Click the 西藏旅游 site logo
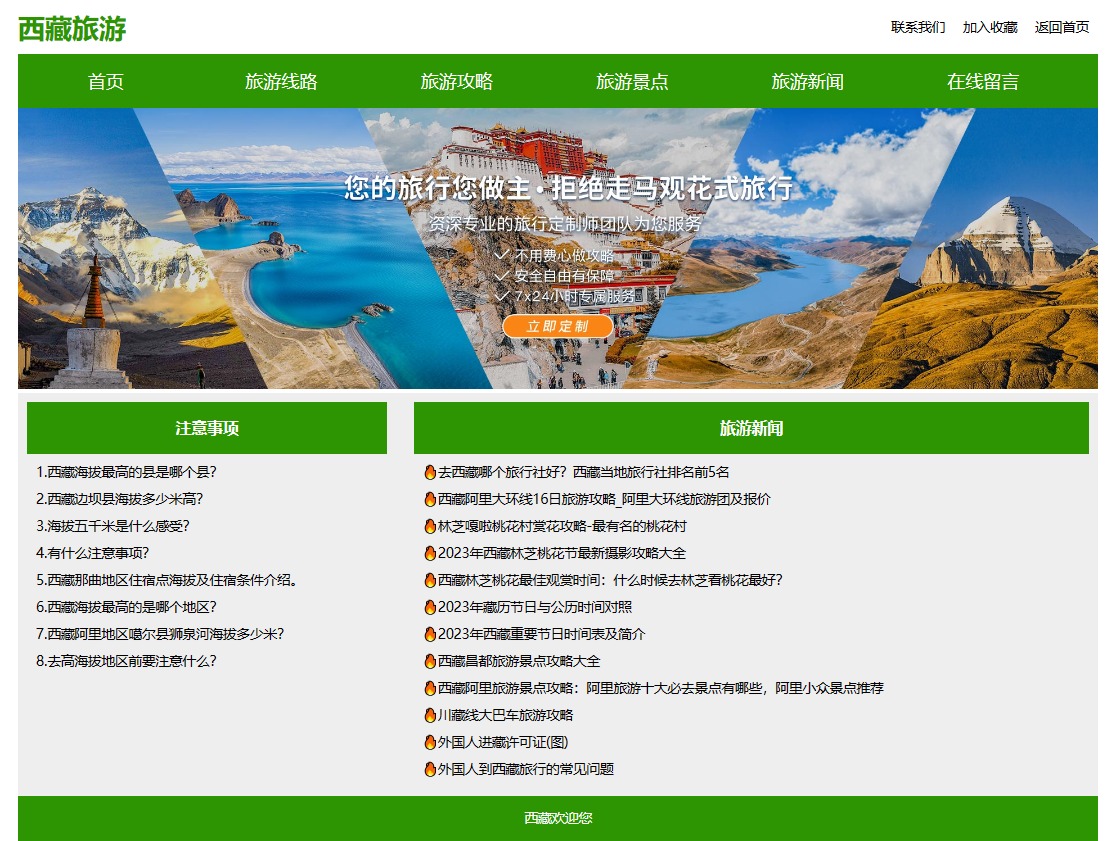Image resolution: width=1116 pixels, height=841 pixels. tap(72, 29)
